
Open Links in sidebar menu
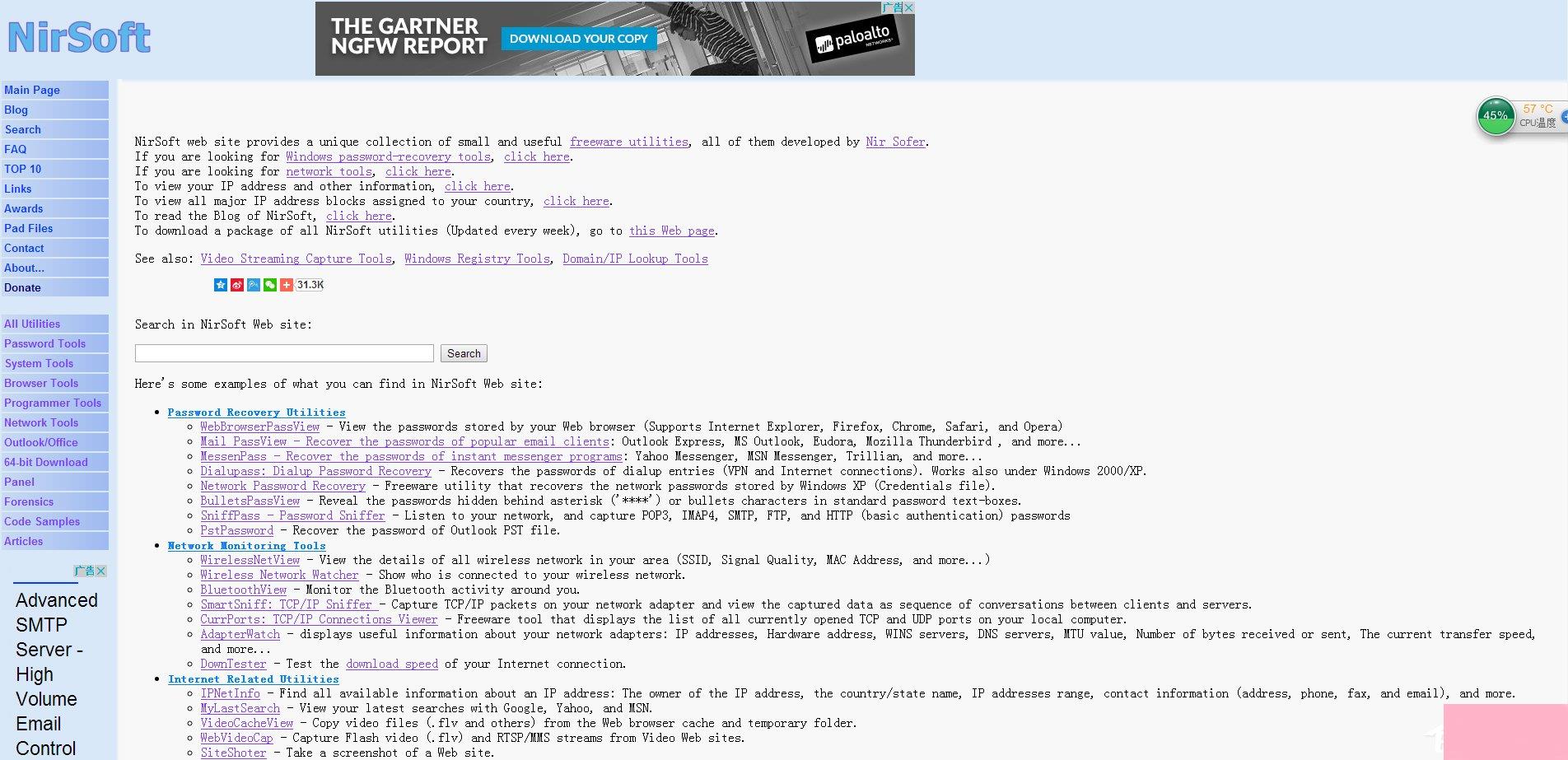coord(55,189)
